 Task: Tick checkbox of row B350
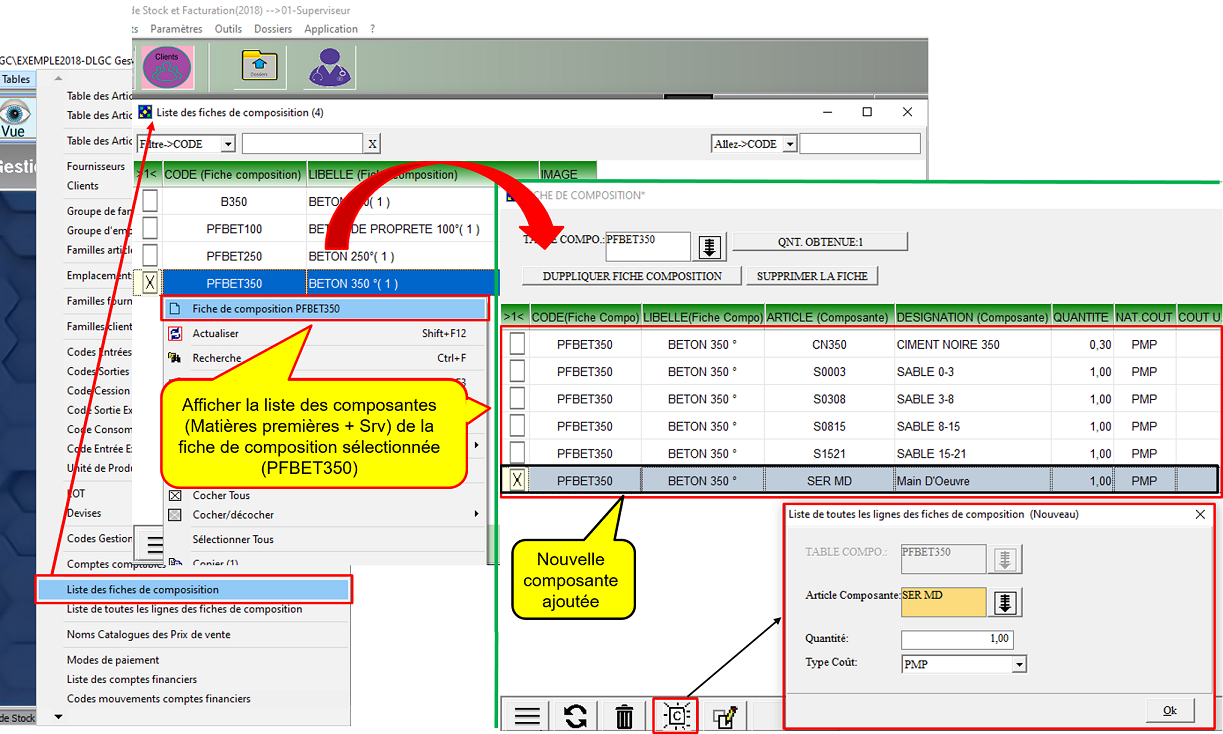pyautogui.click(x=150, y=201)
